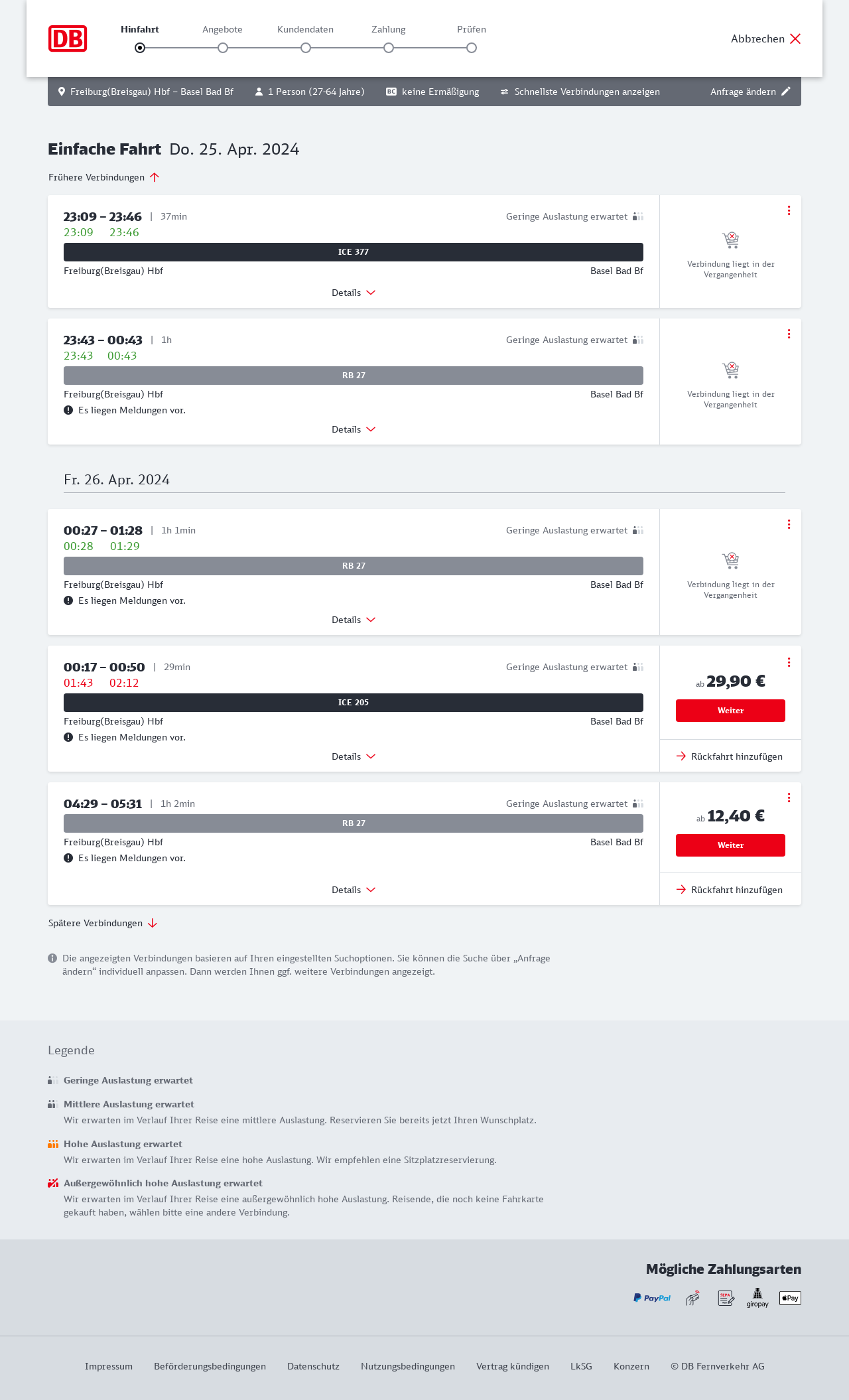Select the Angebote step in progress bar
Screen dimensions: 849x1400
(223, 48)
